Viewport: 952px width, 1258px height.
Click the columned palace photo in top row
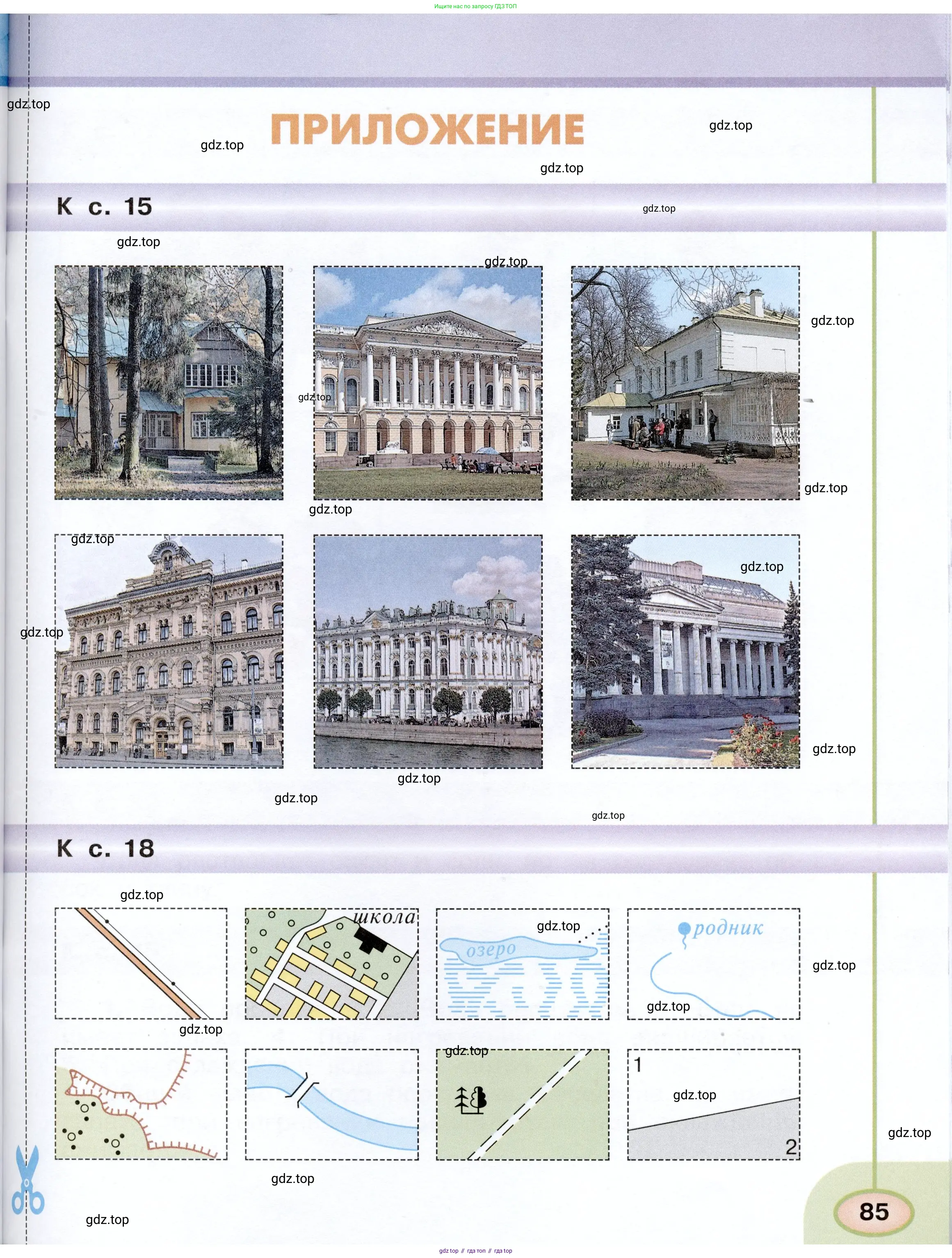[x=428, y=383]
